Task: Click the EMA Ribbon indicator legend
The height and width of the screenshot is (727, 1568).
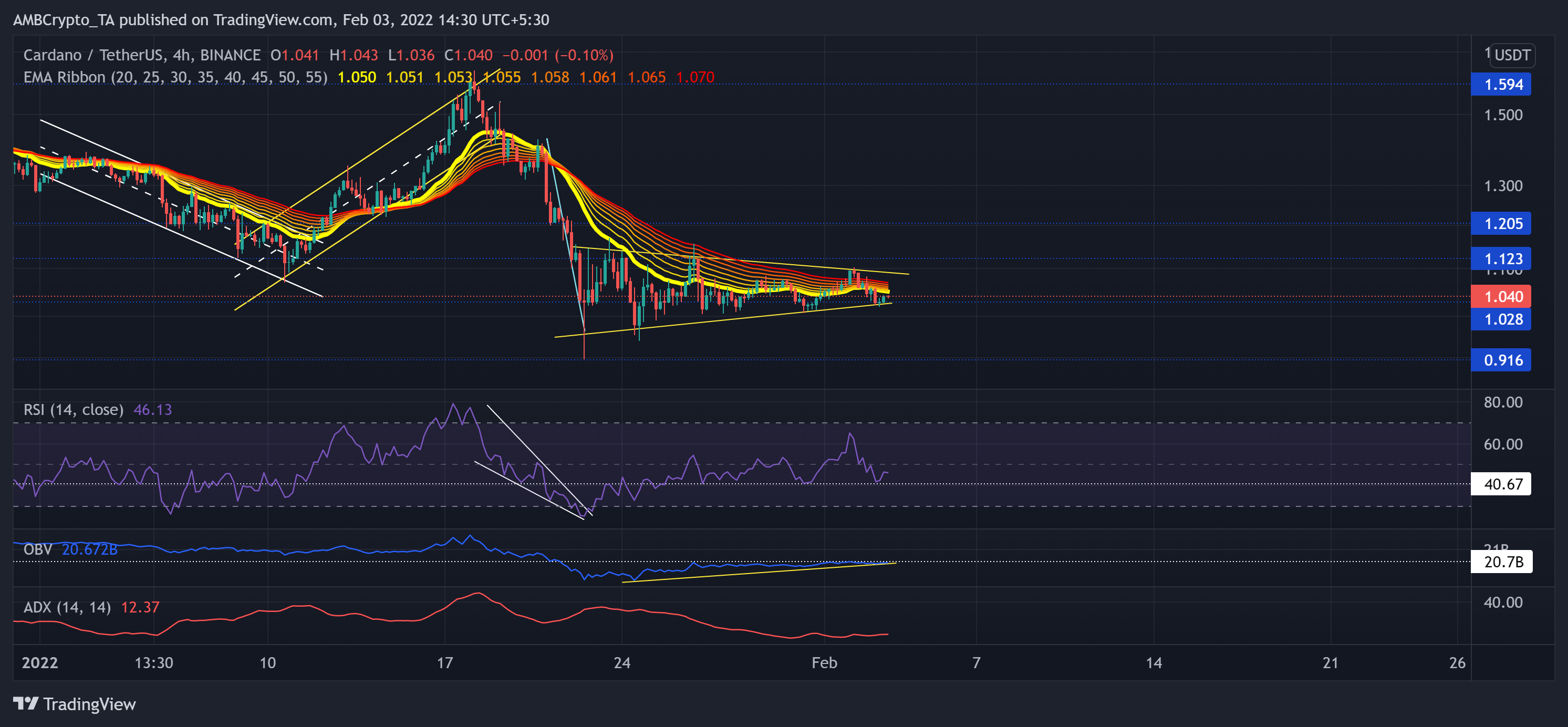Action: 175,77
